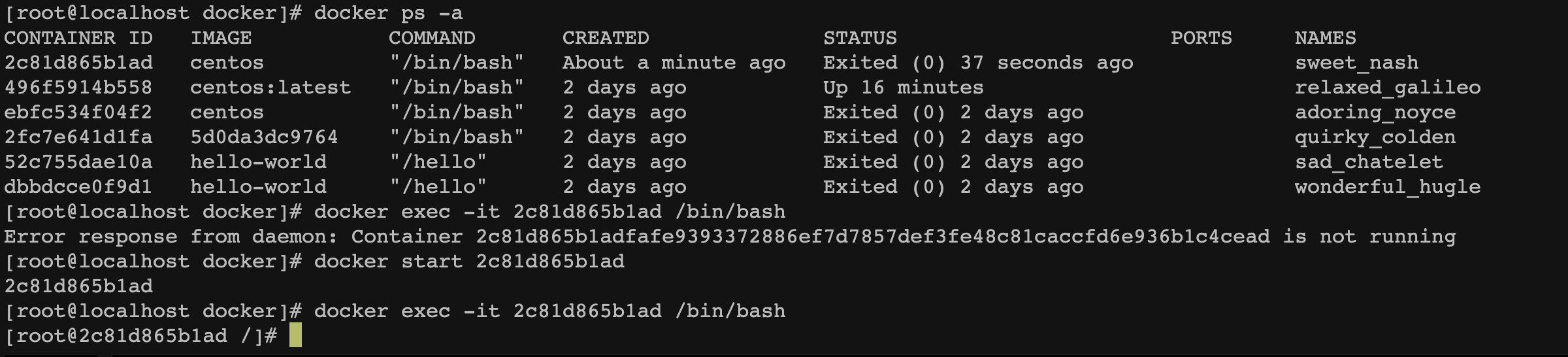This screenshot has height=357, width=1568.
Task: Click the 'Exited (0) 37 seconds ago' status
Action: click(x=978, y=63)
